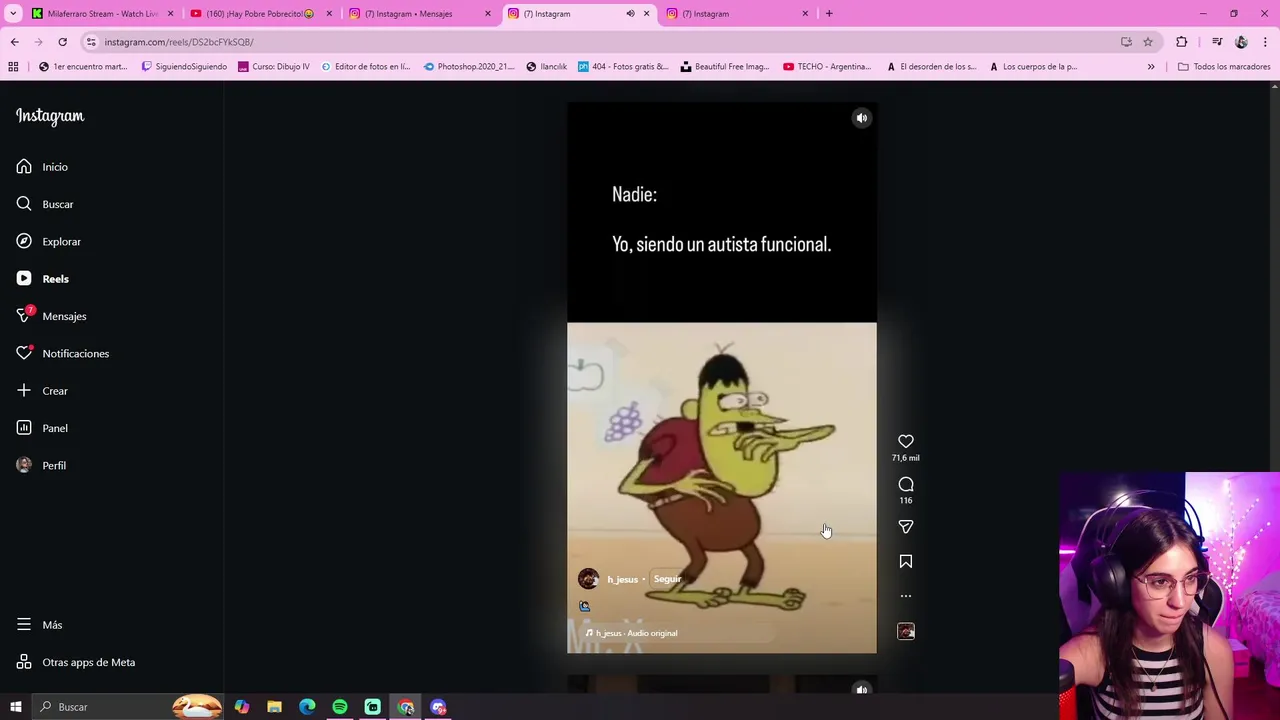
Task: Select Reels in the sidebar
Action: 42,279
